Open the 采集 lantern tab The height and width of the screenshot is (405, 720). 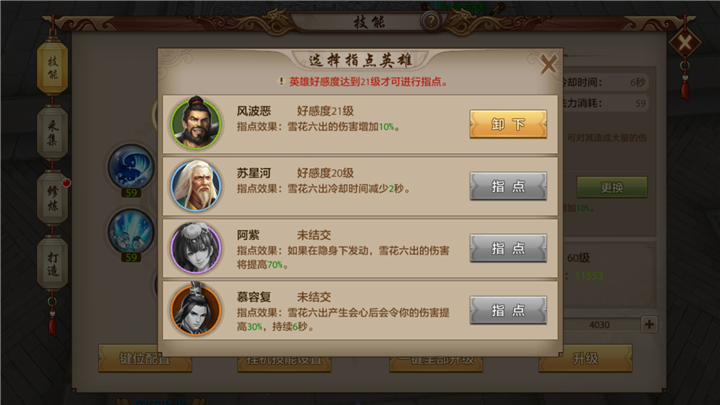(52, 133)
